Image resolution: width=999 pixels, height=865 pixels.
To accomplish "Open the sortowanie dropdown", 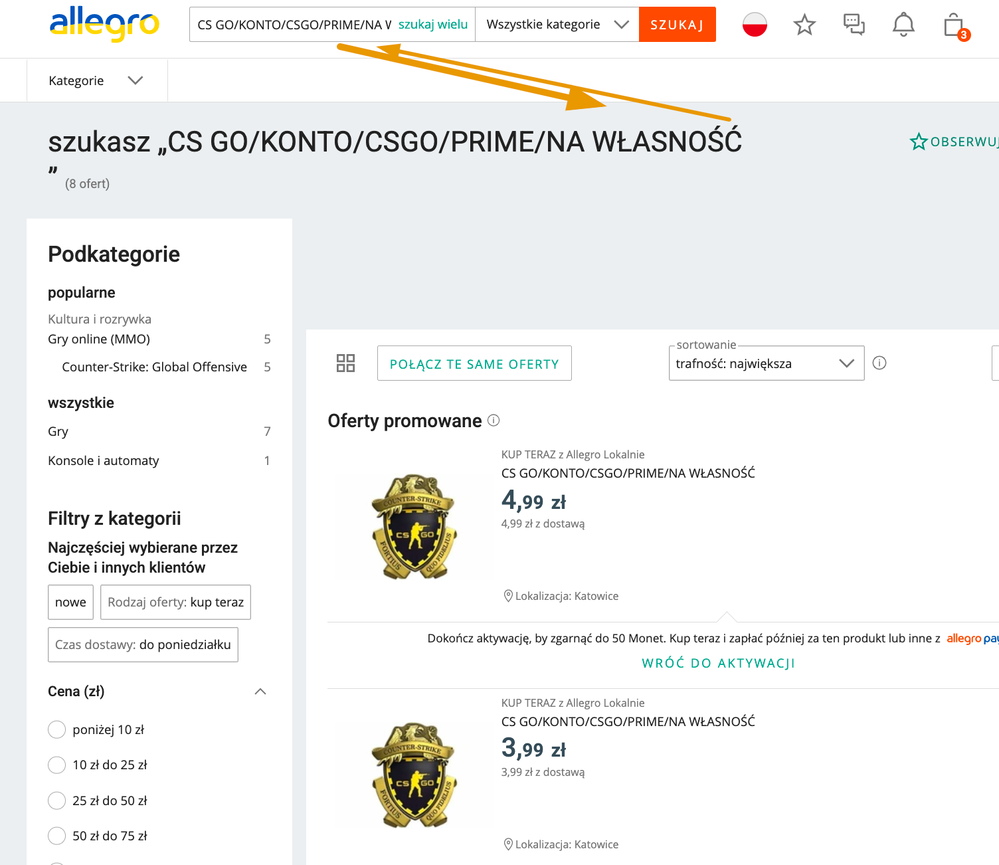I will (x=766, y=363).
